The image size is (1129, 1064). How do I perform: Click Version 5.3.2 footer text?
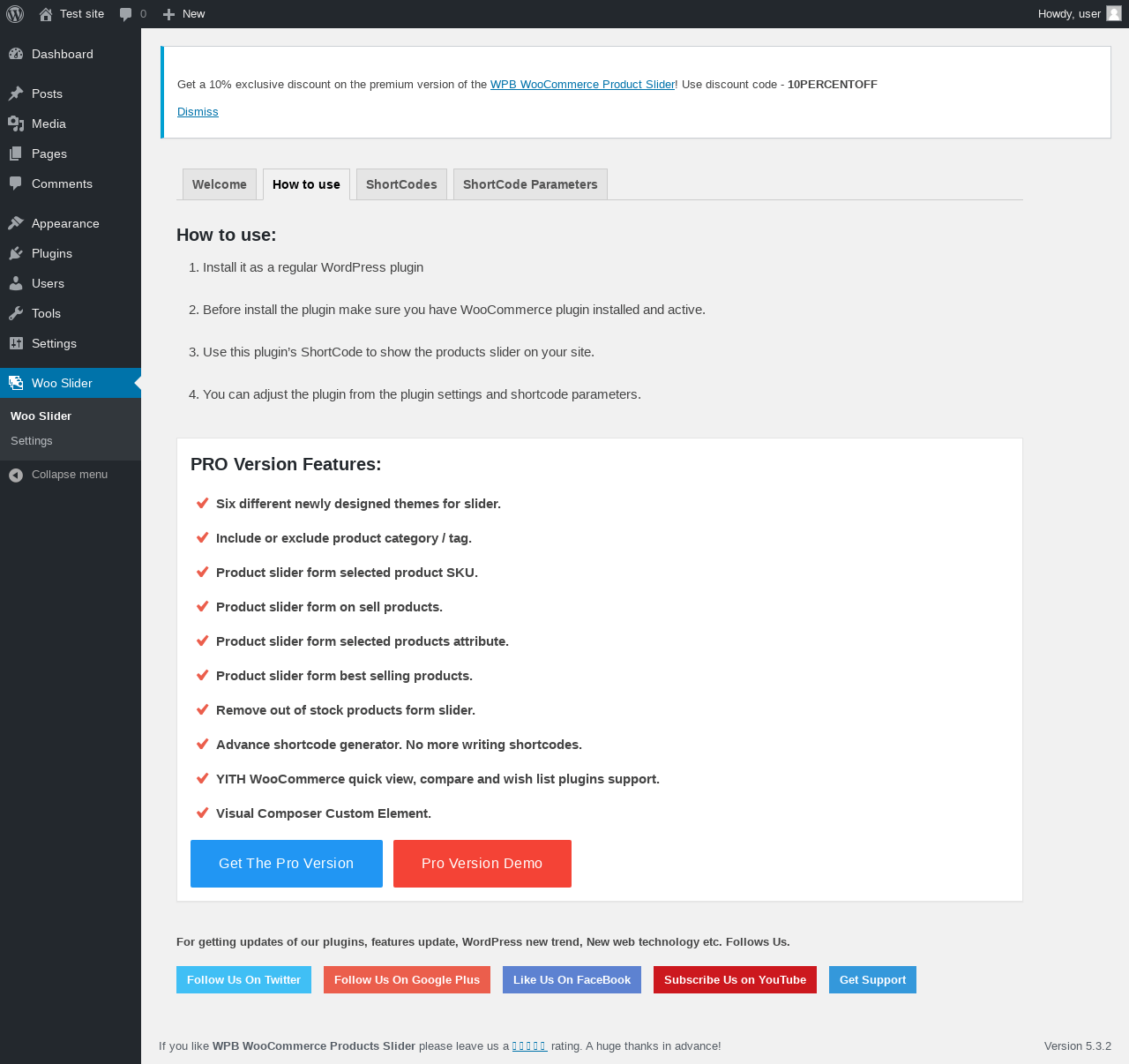(x=1078, y=1046)
